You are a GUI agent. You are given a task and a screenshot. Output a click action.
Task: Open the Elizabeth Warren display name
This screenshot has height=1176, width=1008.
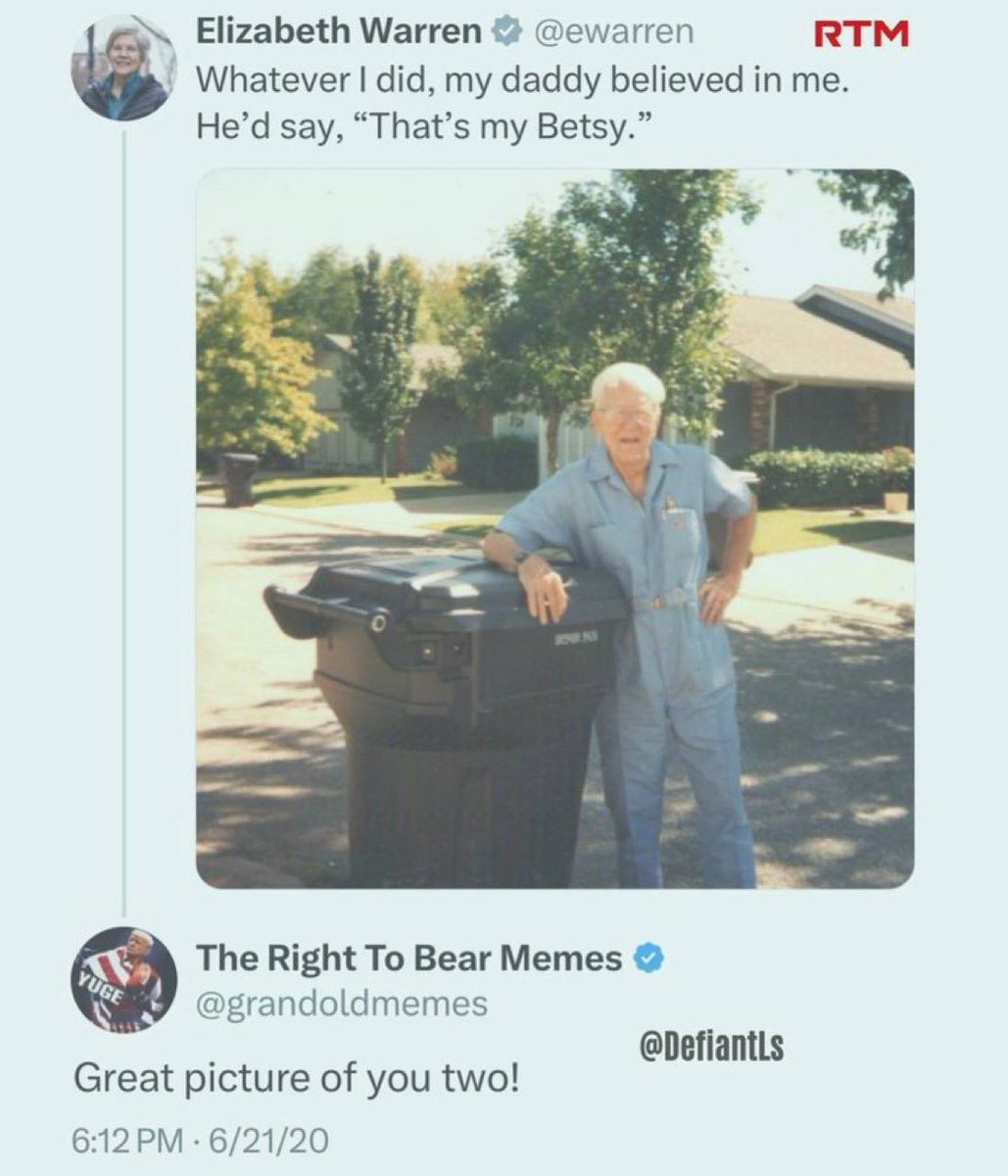[338, 32]
